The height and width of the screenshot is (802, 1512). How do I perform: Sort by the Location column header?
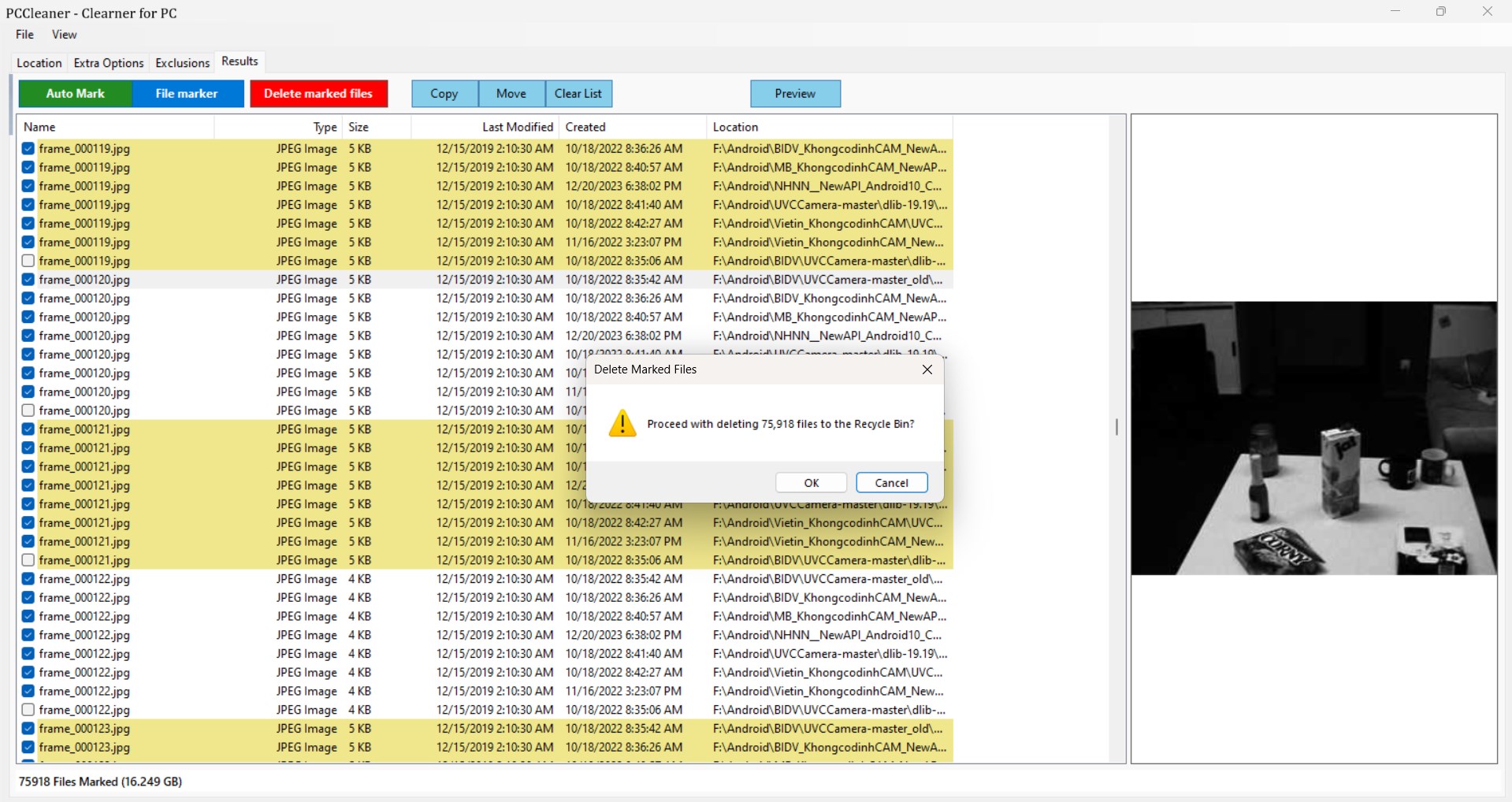coord(830,127)
